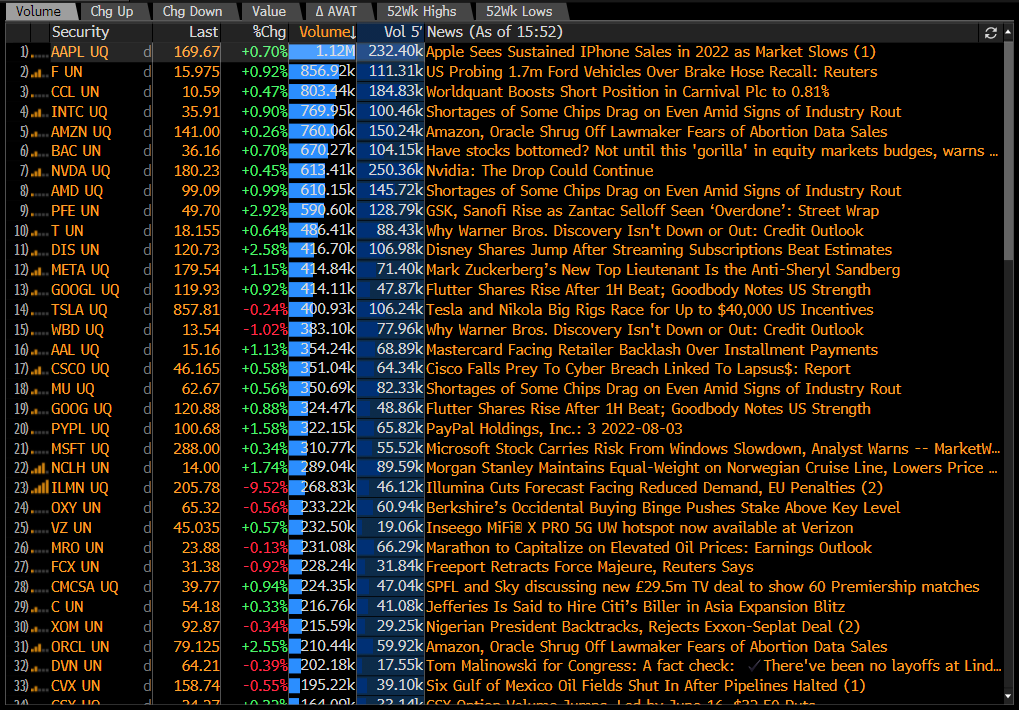Select the XOM UN security

click(77, 628)
